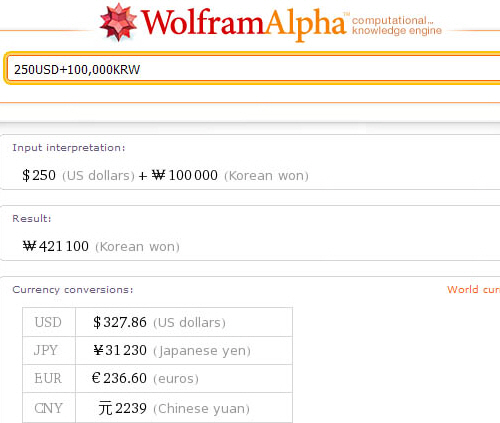The image size is (500, 423).
Task: Select the 'Input interpretation:' label
Action: pyautogui.click(x=69, y=147)
